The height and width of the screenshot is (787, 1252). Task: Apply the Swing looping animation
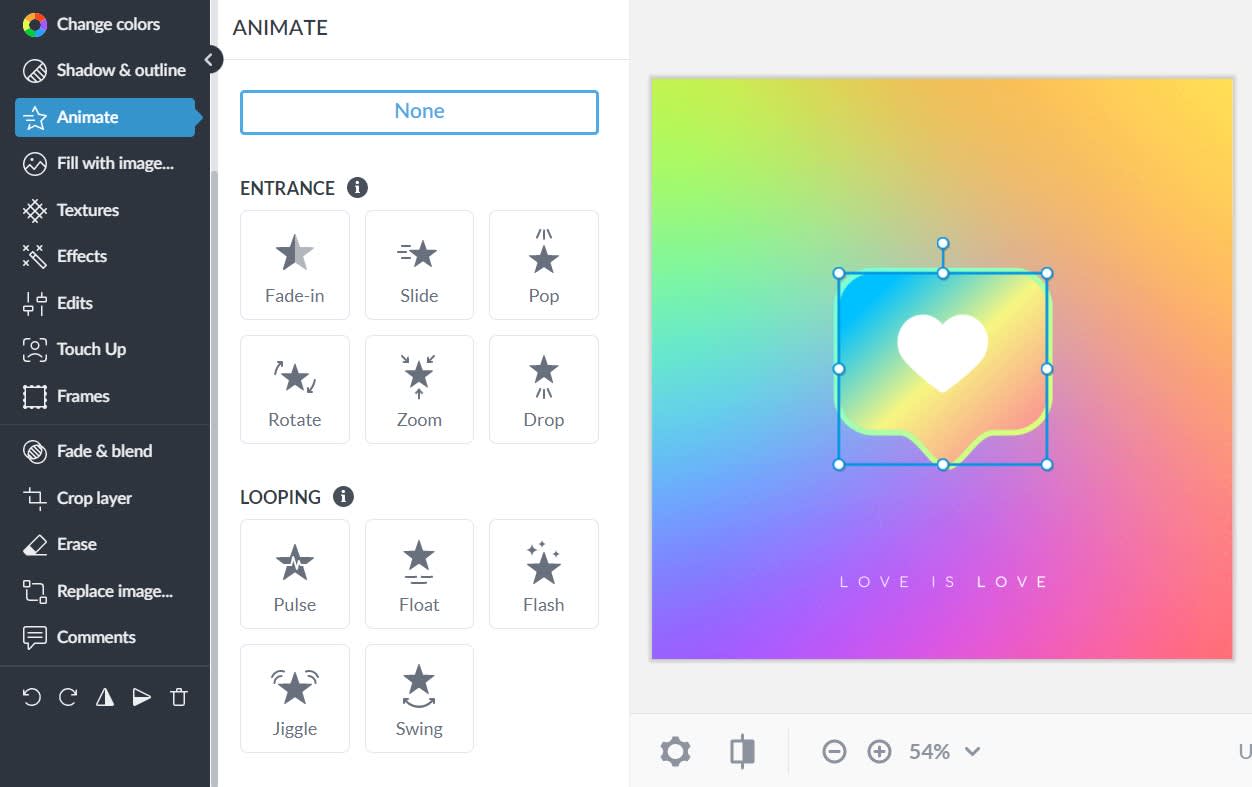click(419, 698)
